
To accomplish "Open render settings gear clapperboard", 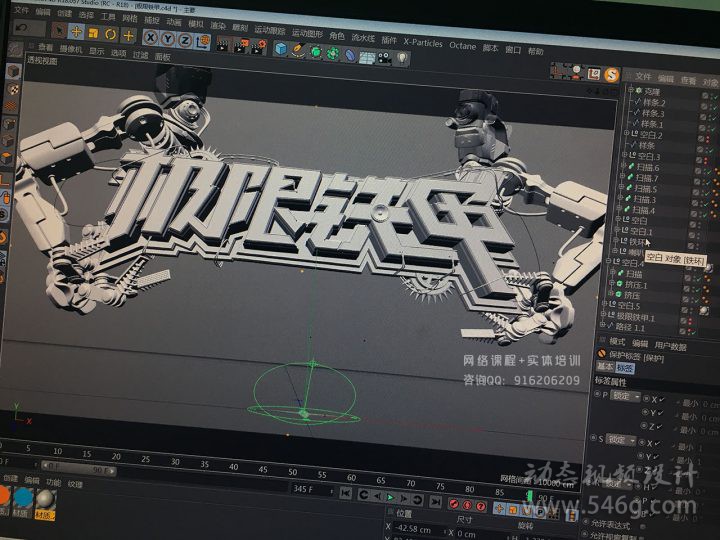I will (259, 47).
